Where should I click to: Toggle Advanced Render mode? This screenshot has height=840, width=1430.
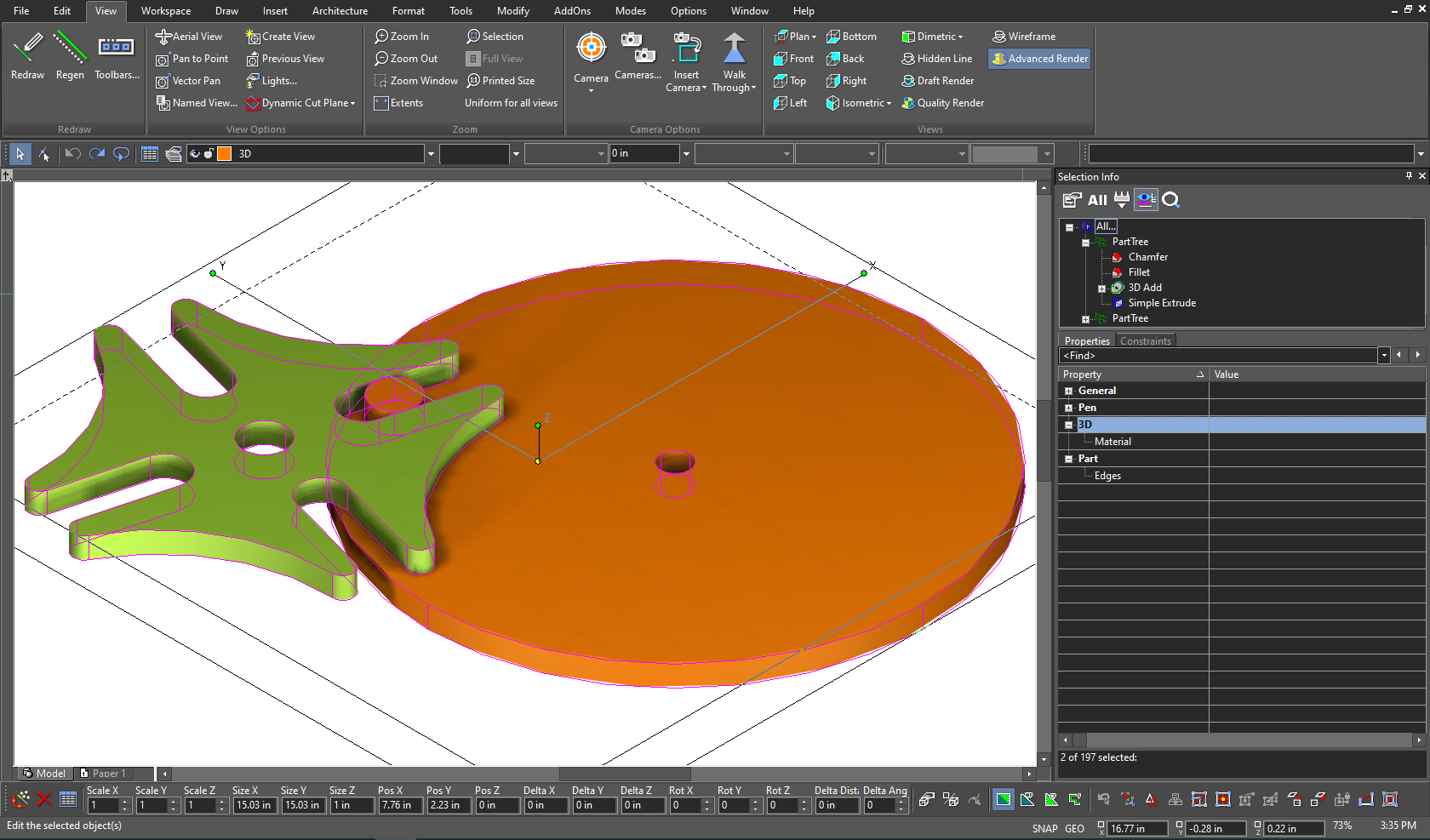(1039, 59)
